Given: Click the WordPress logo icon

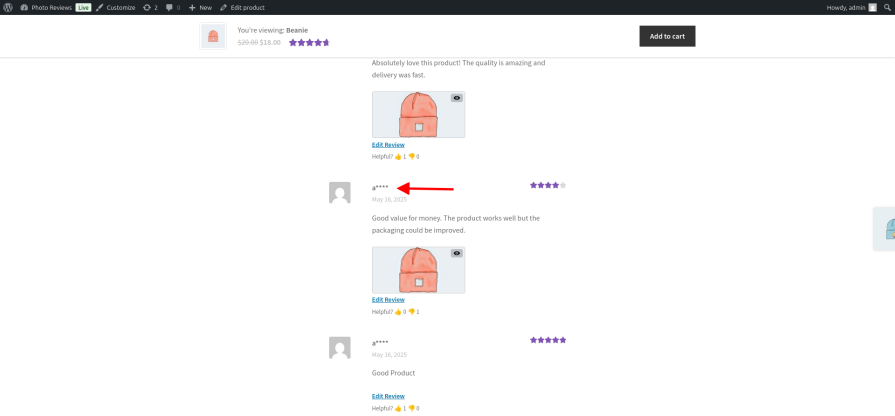Looking at the screenshot, I should coord(8,7).
